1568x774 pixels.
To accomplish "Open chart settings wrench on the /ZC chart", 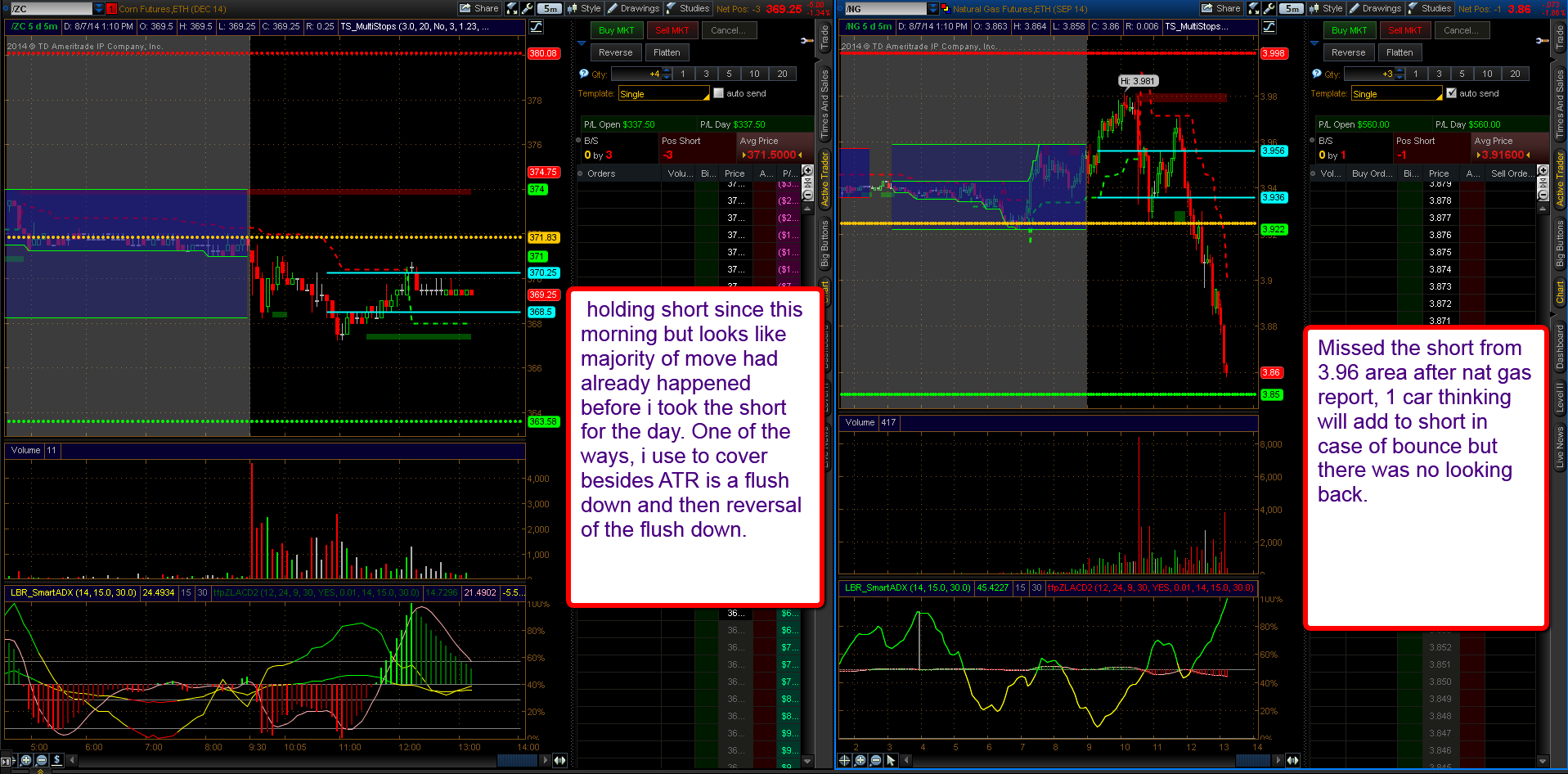I will 527,8.
